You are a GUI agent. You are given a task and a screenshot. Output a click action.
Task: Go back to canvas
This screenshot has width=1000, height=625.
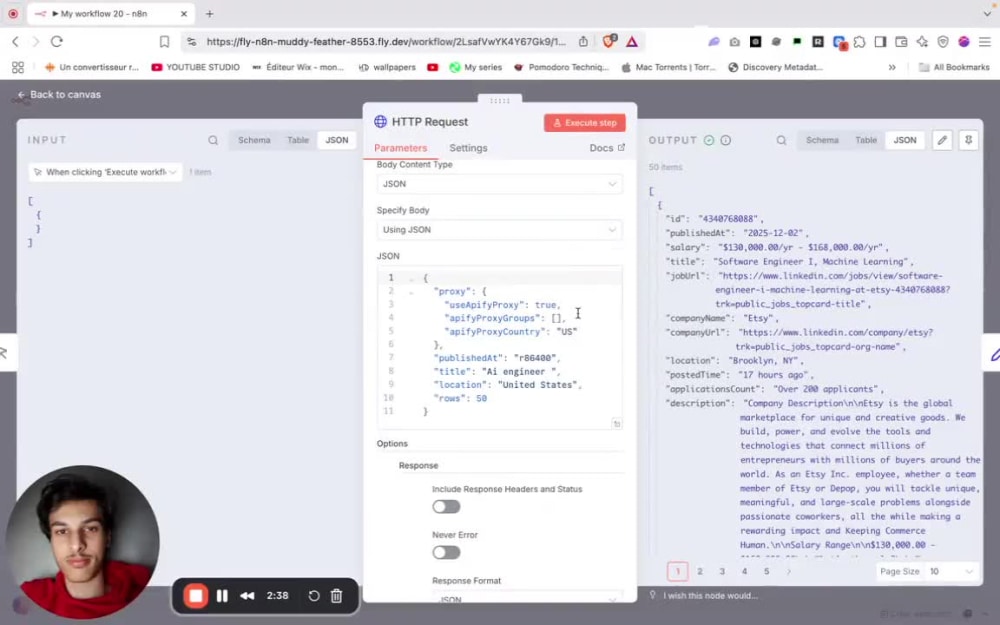pyautogui.click(x=59, y=94)
